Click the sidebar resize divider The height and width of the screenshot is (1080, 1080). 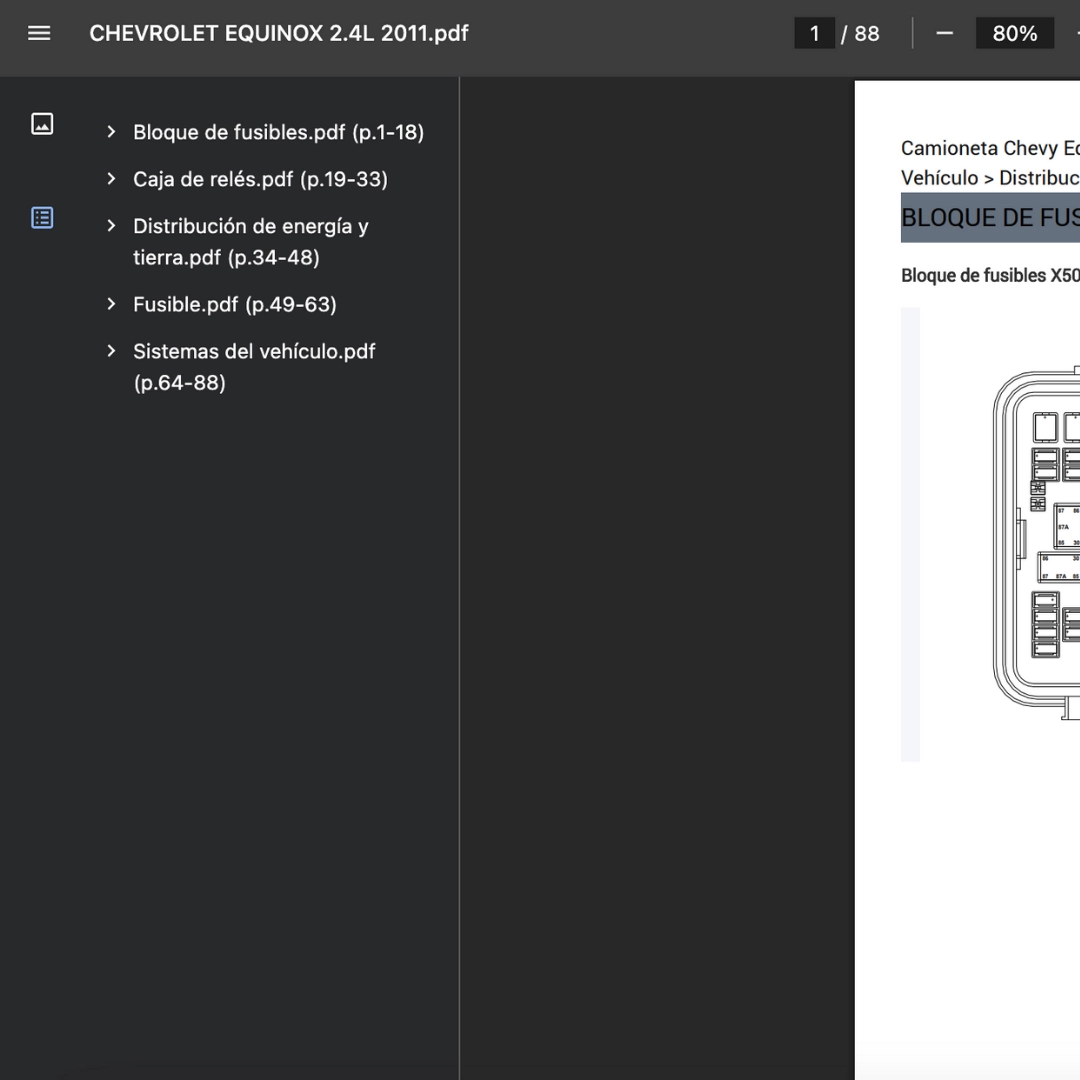point(459,578)
